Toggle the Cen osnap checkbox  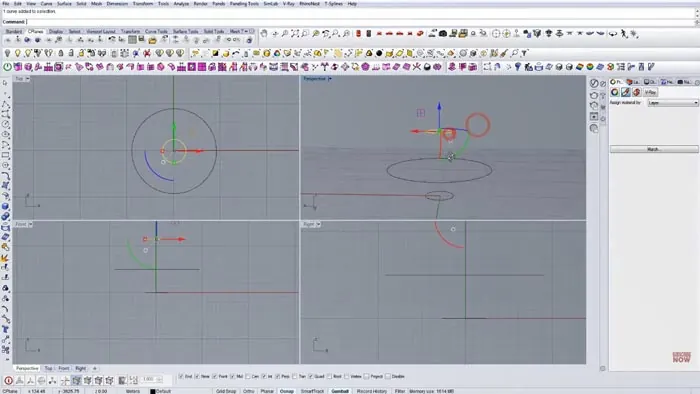248,377
